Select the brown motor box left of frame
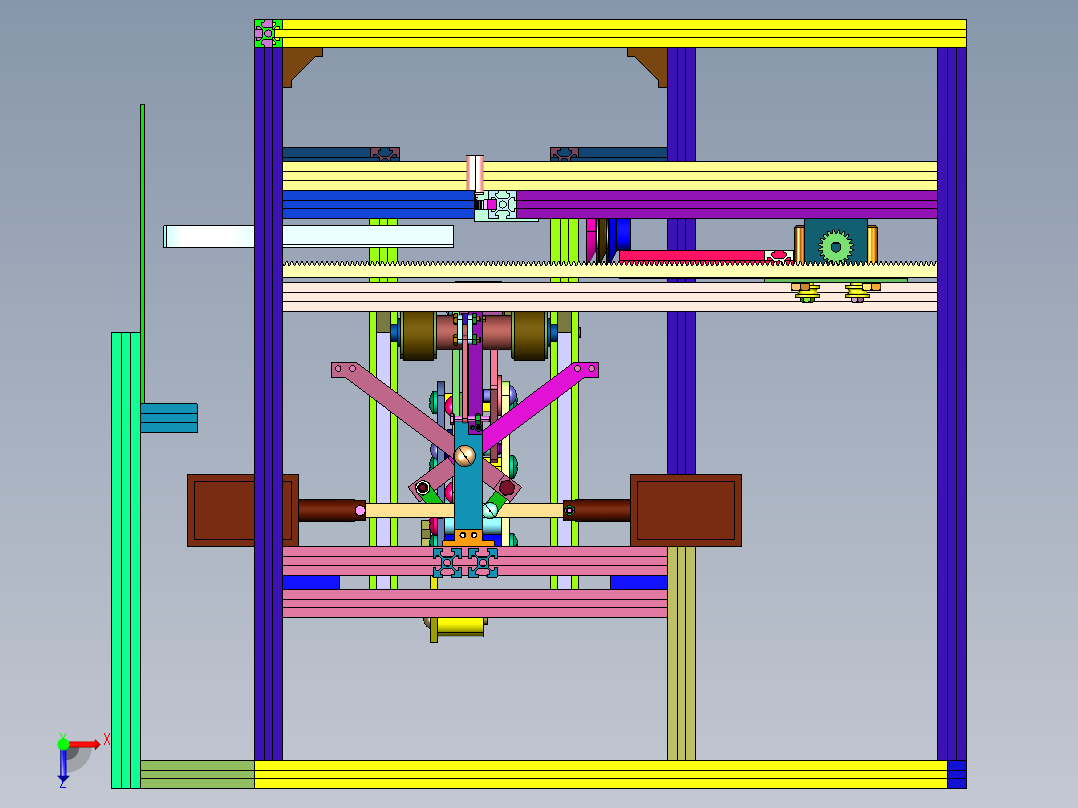This screenshot has width=1078, height=808. pos(243,510)
